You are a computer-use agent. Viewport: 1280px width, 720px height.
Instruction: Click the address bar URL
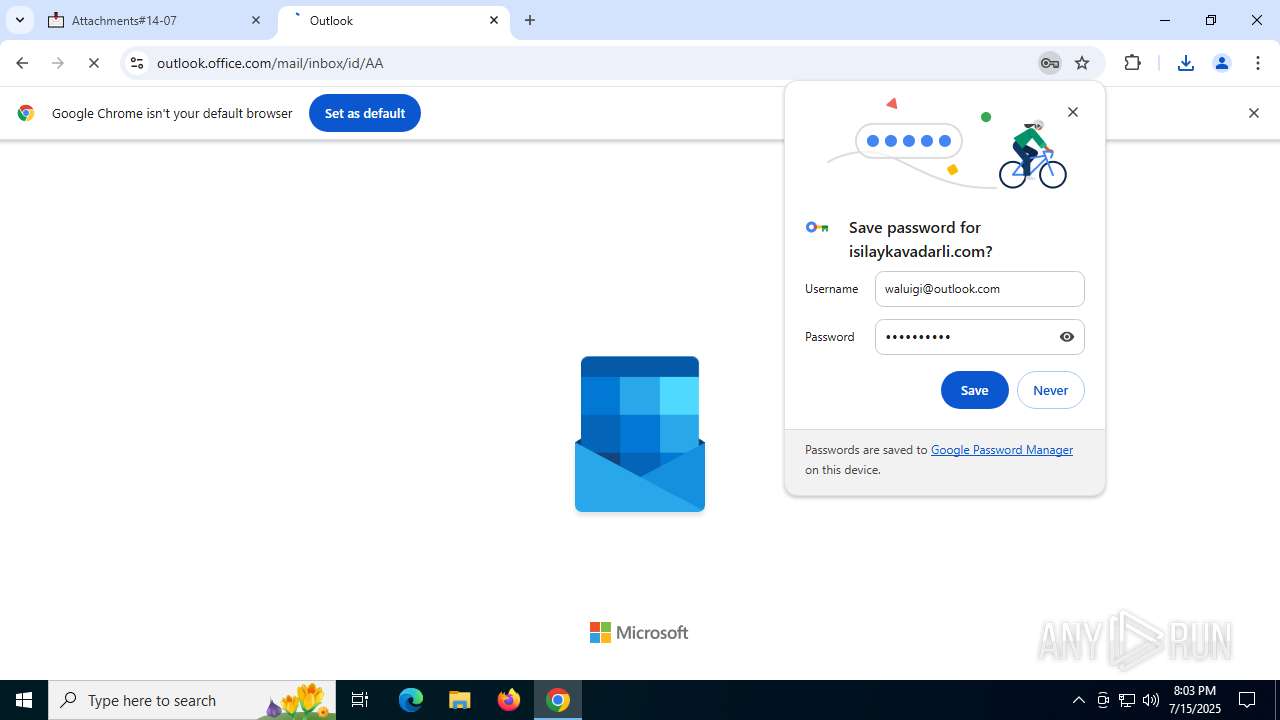tap(270, 63)
